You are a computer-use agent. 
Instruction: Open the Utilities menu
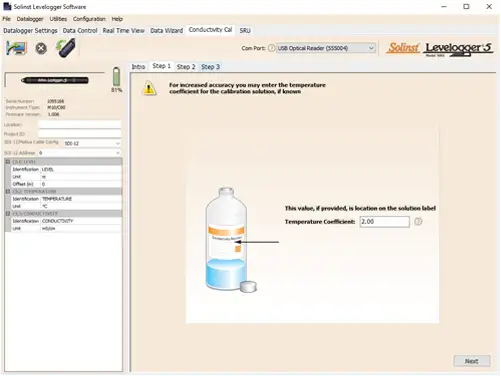[58, 19]
